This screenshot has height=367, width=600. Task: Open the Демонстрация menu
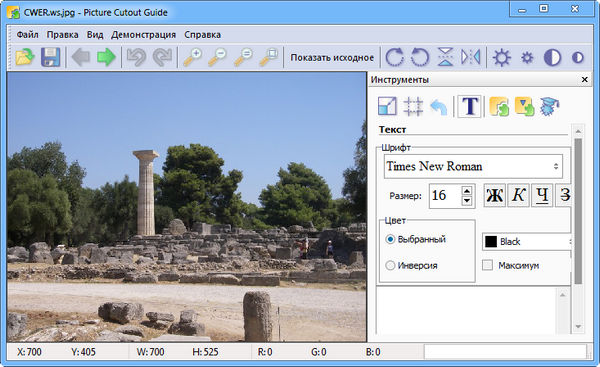tap(143, 35)
